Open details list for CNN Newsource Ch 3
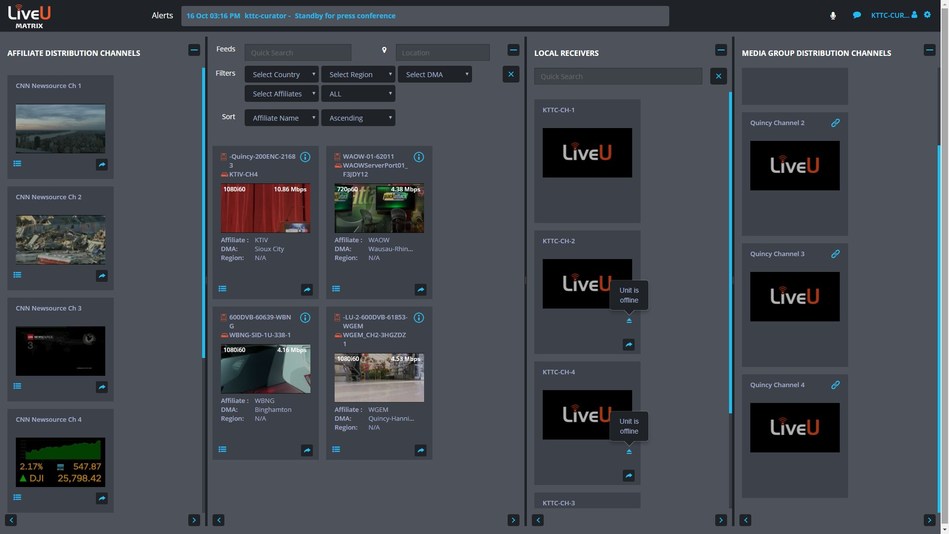Viewport: 949px width, 534px height. (18, 386)
